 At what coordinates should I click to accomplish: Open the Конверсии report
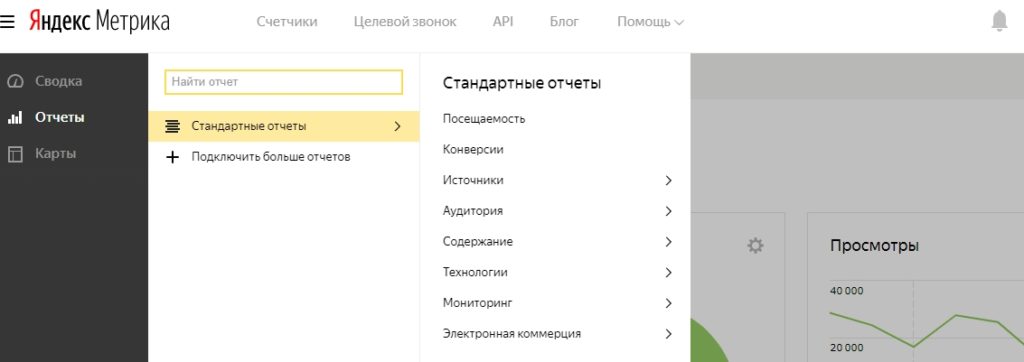473,150
